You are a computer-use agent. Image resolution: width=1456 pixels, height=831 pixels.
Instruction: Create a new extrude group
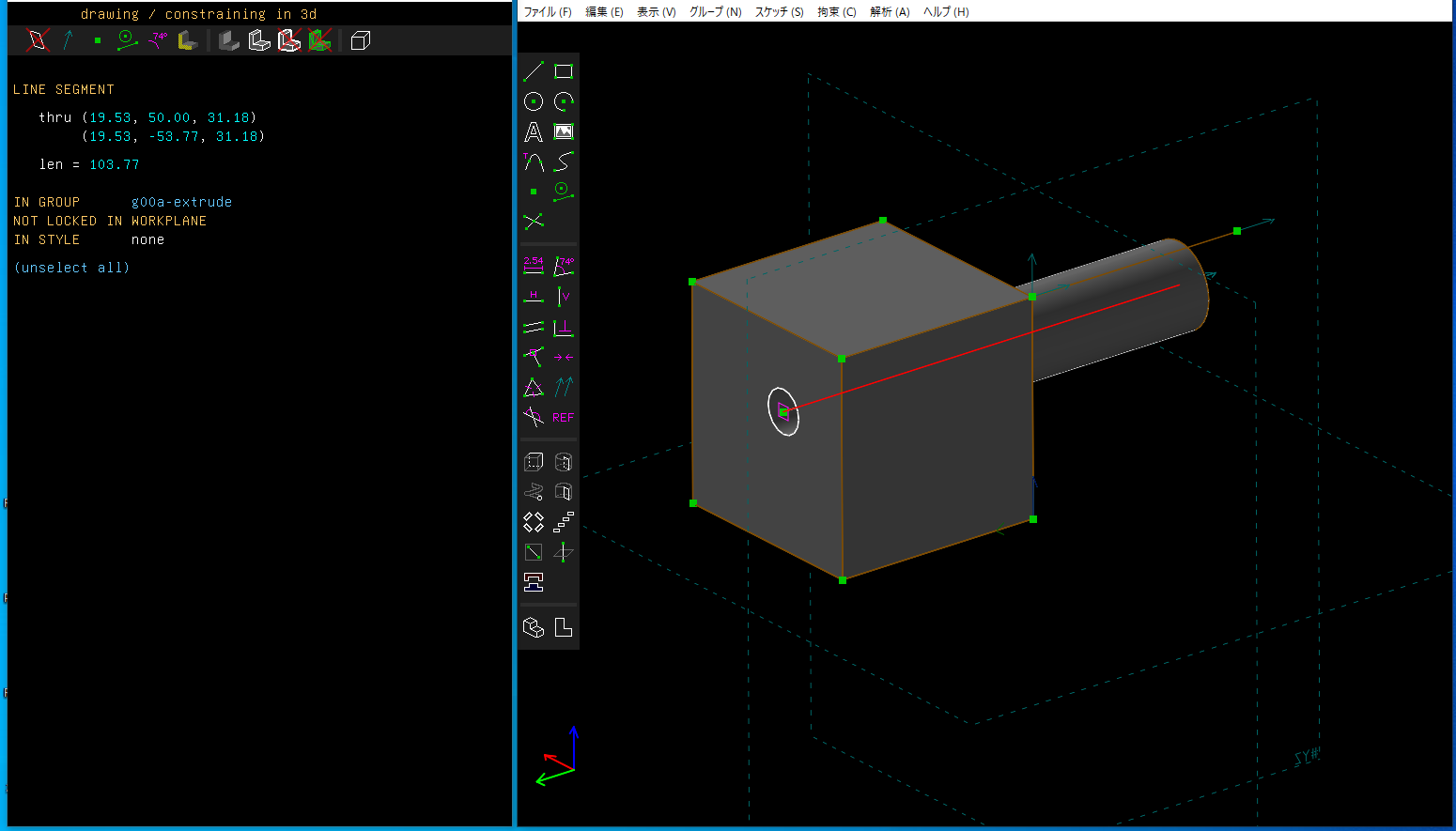pos(533,462)
